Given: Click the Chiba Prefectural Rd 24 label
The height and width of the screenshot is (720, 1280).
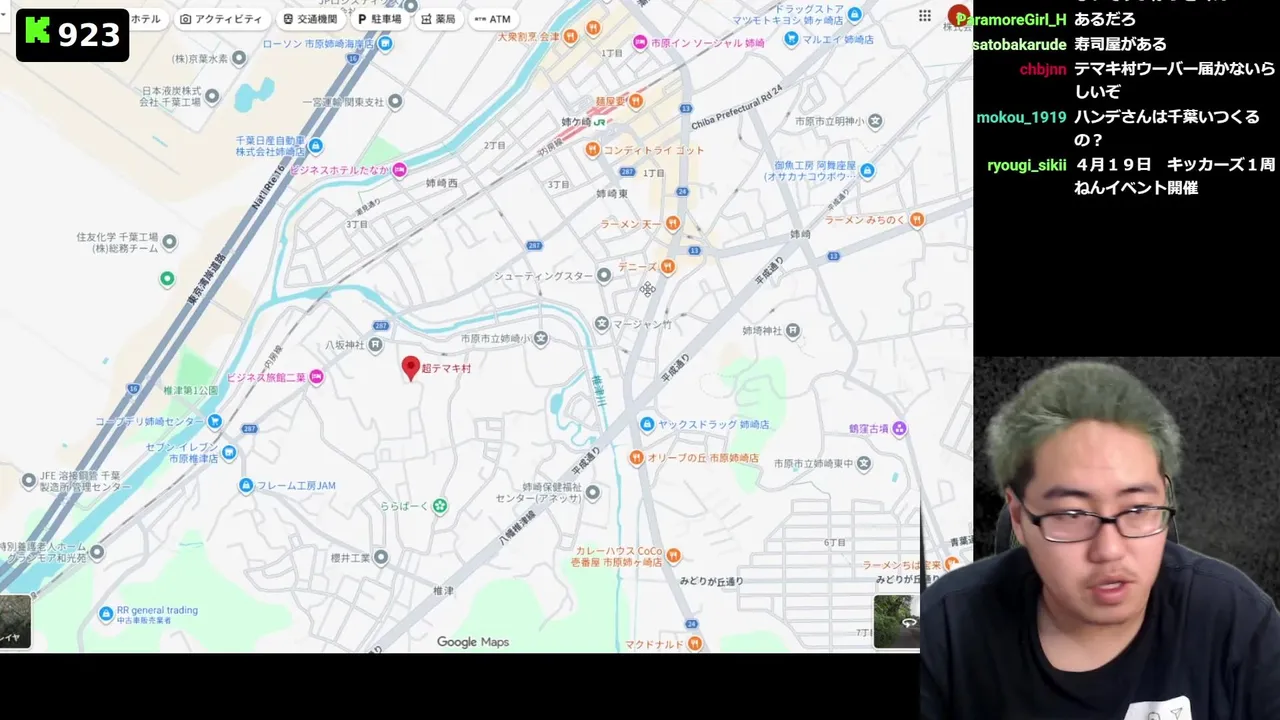Looking at the screenshot, I should tap(737, 107).
